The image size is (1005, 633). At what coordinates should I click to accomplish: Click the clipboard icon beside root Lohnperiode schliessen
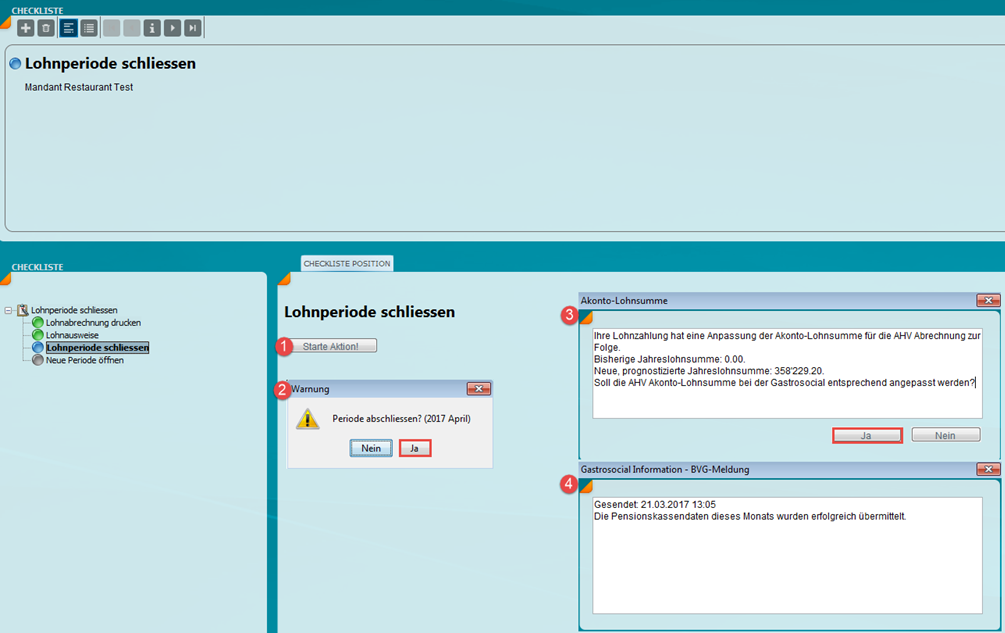[x=22, y=311]
